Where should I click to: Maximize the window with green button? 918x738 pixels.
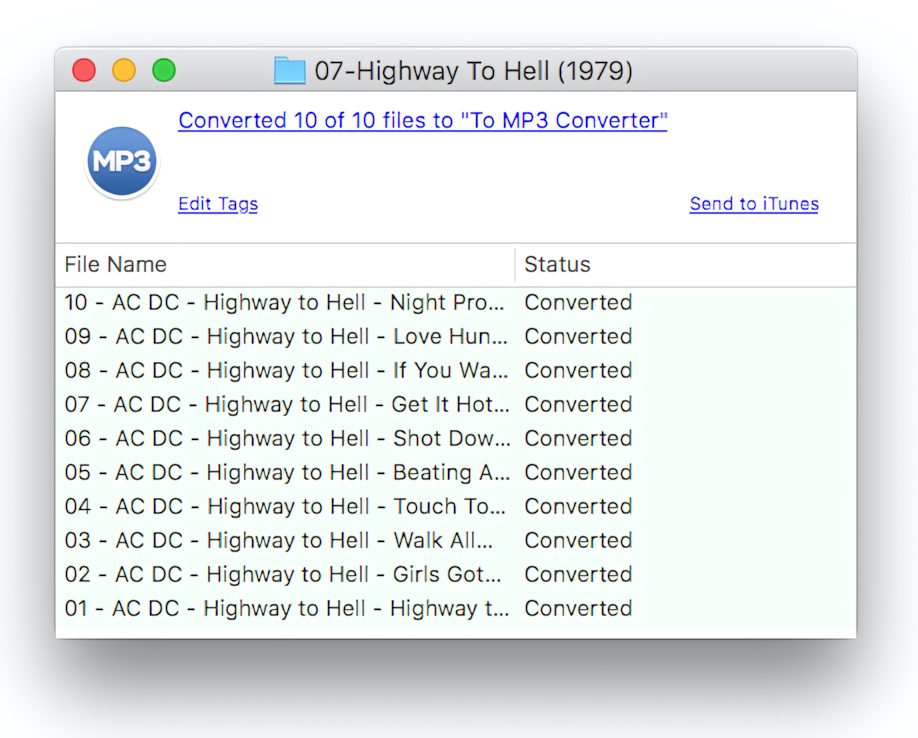click(164, 70)
